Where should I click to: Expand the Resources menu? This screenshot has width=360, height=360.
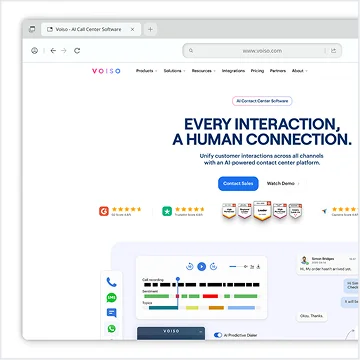[204, 71]
